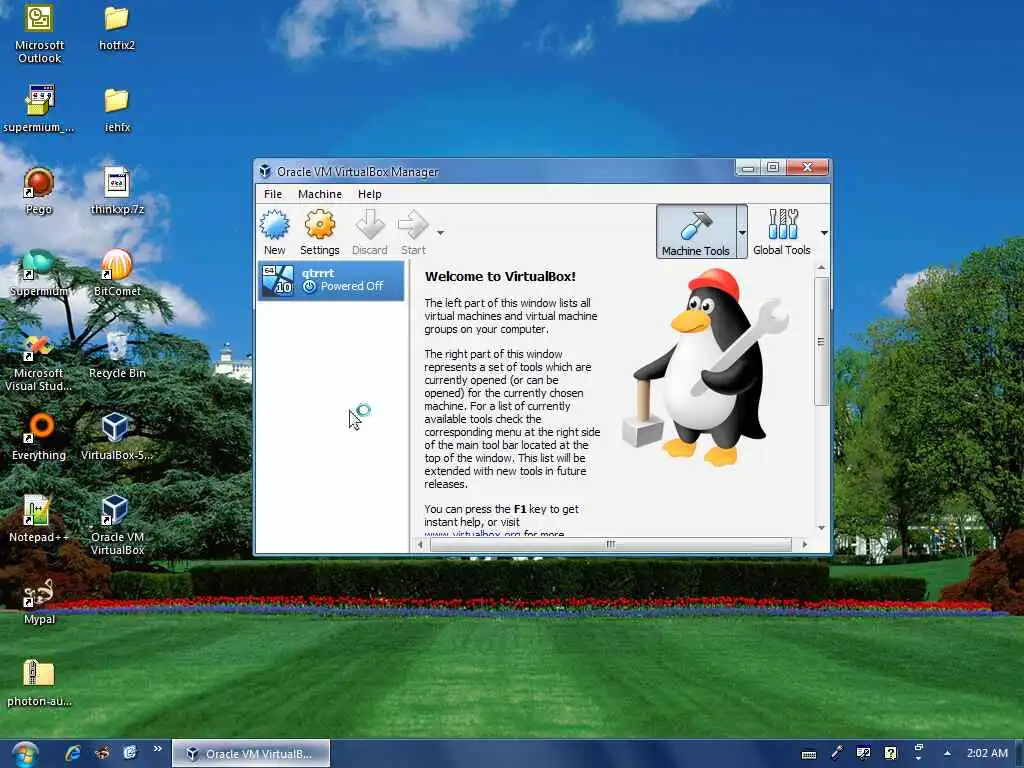Close the VirtualBox Manager window
1024x768 pixels.
[x=807, y=168]
